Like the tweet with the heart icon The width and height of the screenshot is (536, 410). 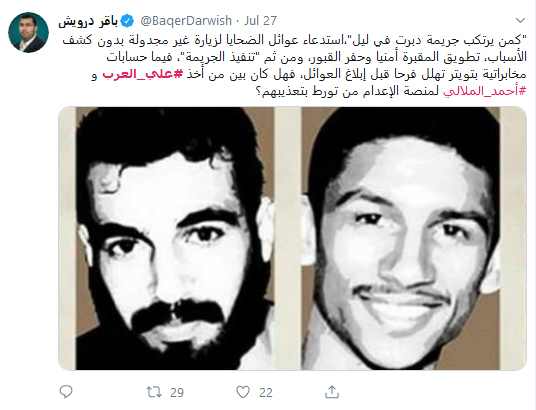coord(243,392)
